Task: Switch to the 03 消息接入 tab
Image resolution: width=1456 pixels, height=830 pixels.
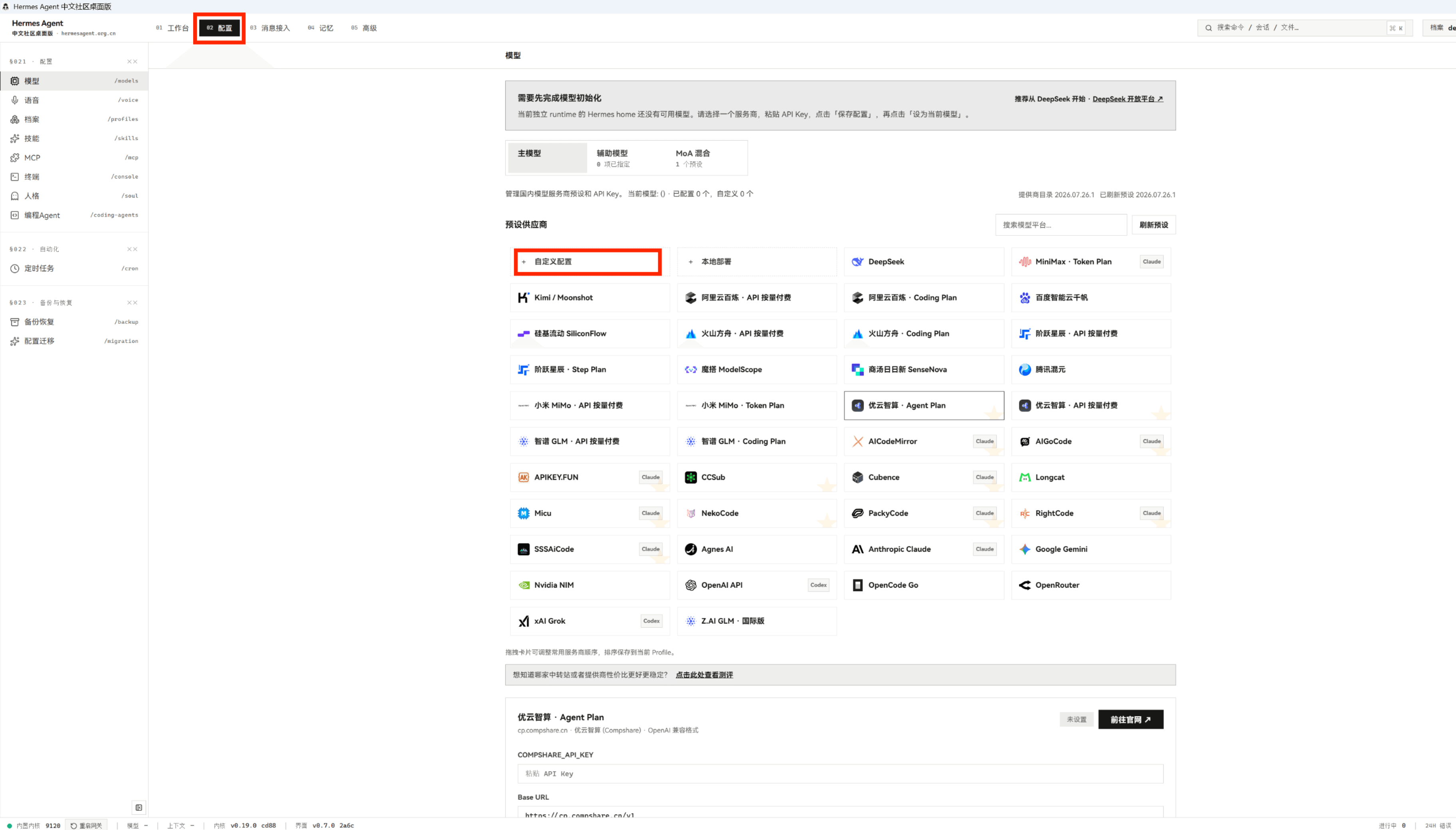Action: coord(270,28)
